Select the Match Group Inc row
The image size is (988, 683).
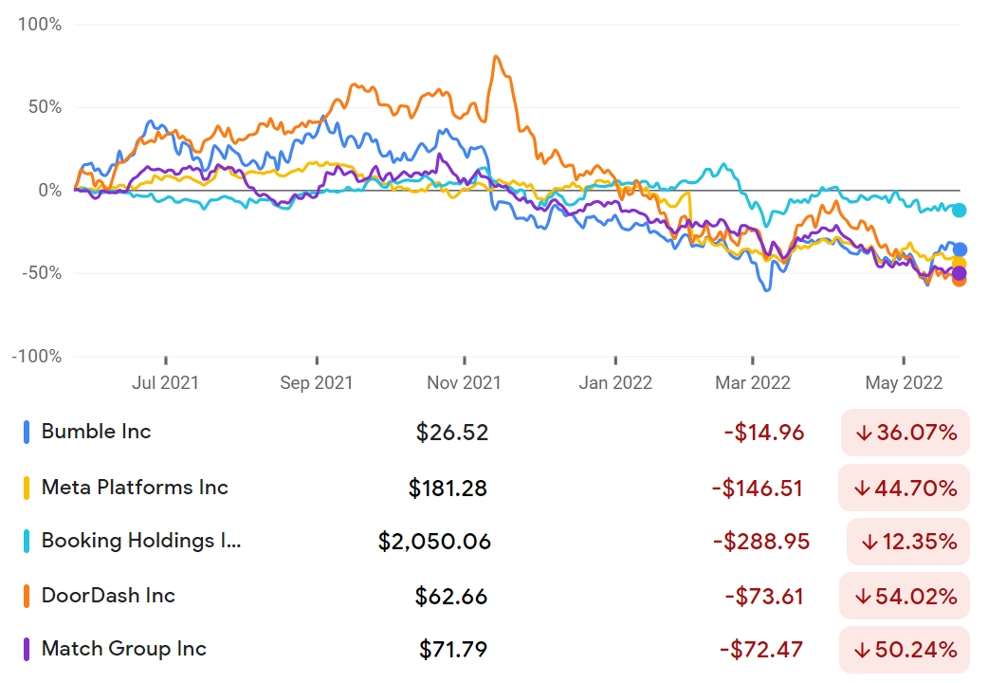[x=124, y=649]
